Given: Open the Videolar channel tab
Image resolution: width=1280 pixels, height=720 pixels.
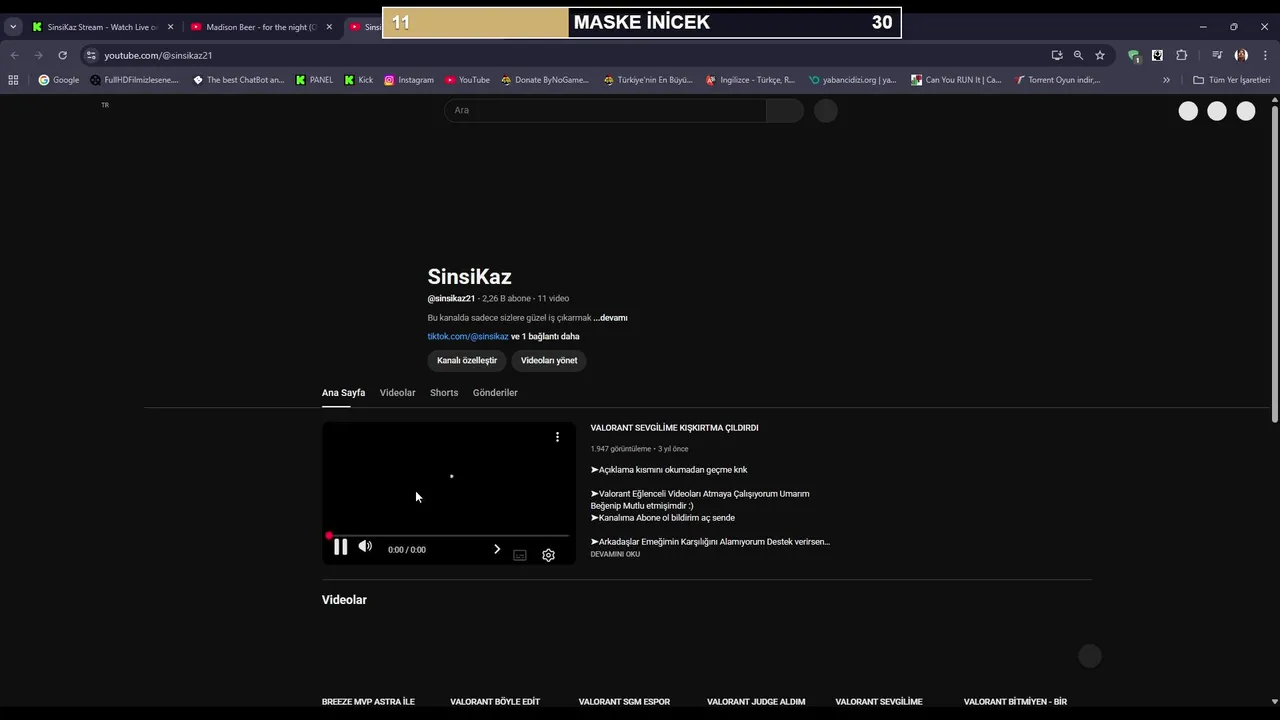Looking at the screenshot, I should [x=397, y=393].
